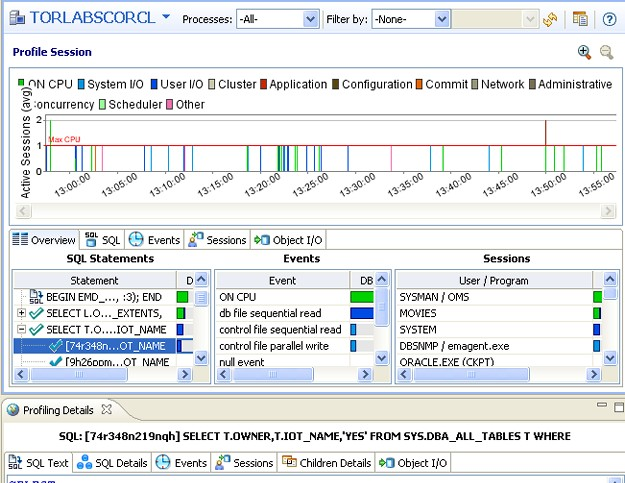Open the SQL Details tab

click(112, 463)
